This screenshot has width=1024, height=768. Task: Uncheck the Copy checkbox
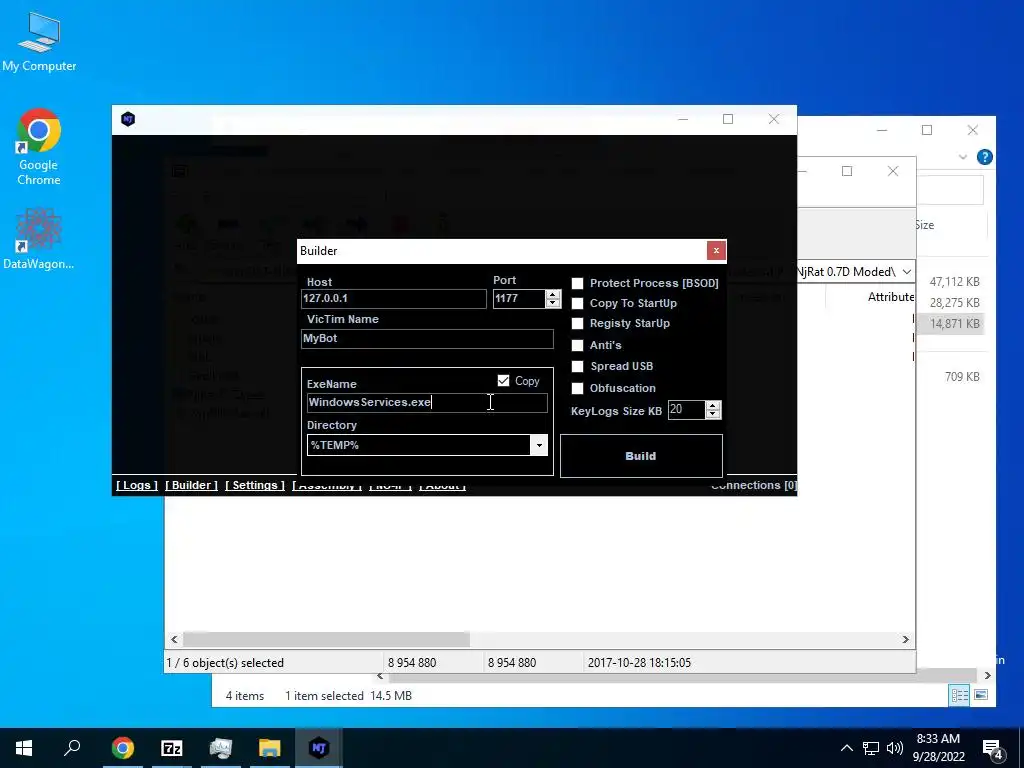(504, 381)
